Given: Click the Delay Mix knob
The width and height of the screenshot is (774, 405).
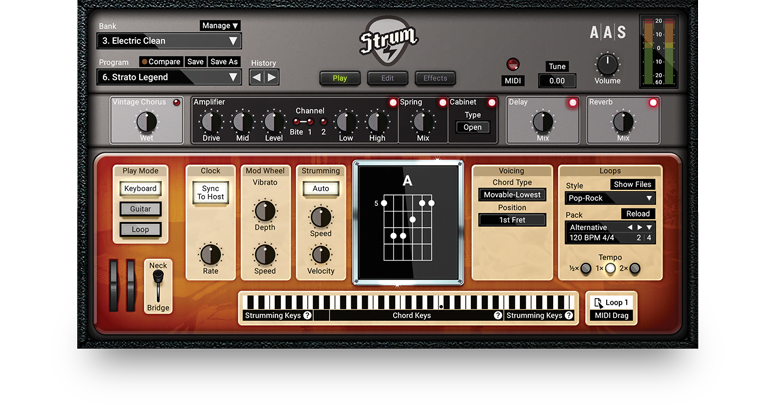Looking at the screenshot, I should [542, 122].
